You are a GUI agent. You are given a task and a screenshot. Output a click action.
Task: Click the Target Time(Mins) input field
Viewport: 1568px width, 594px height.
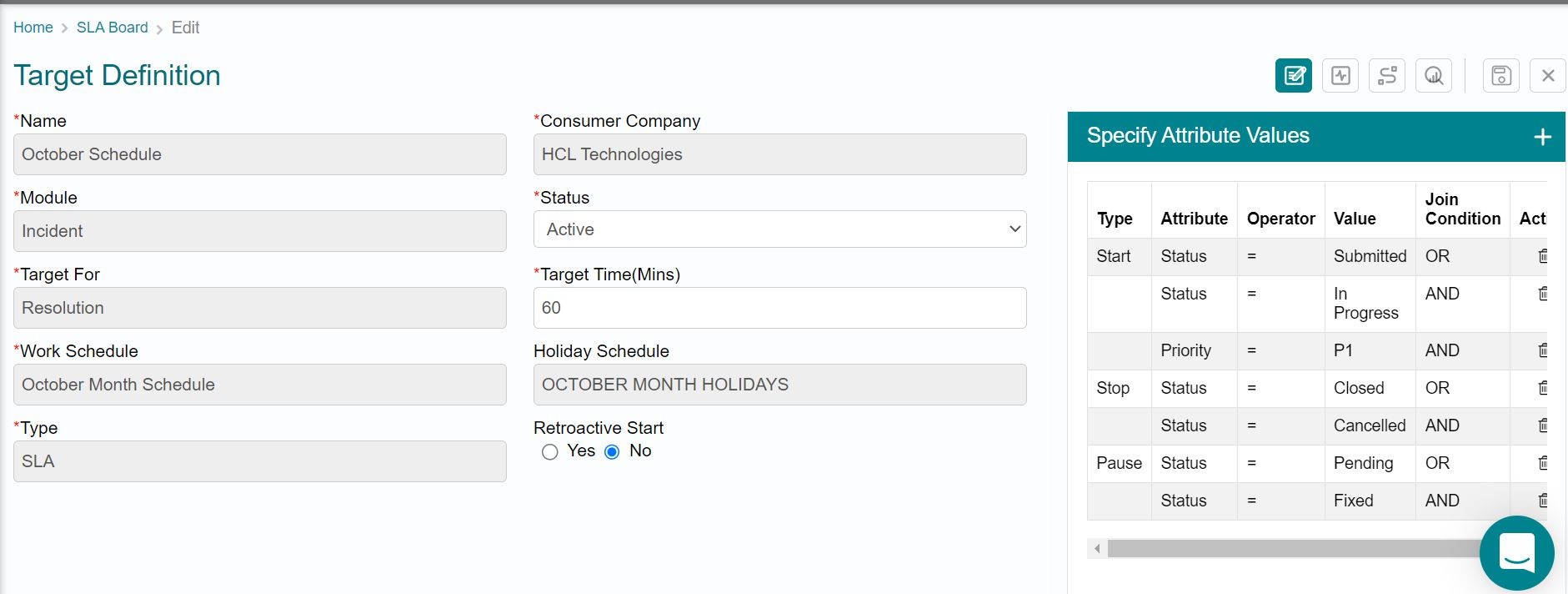pos(779,308)
